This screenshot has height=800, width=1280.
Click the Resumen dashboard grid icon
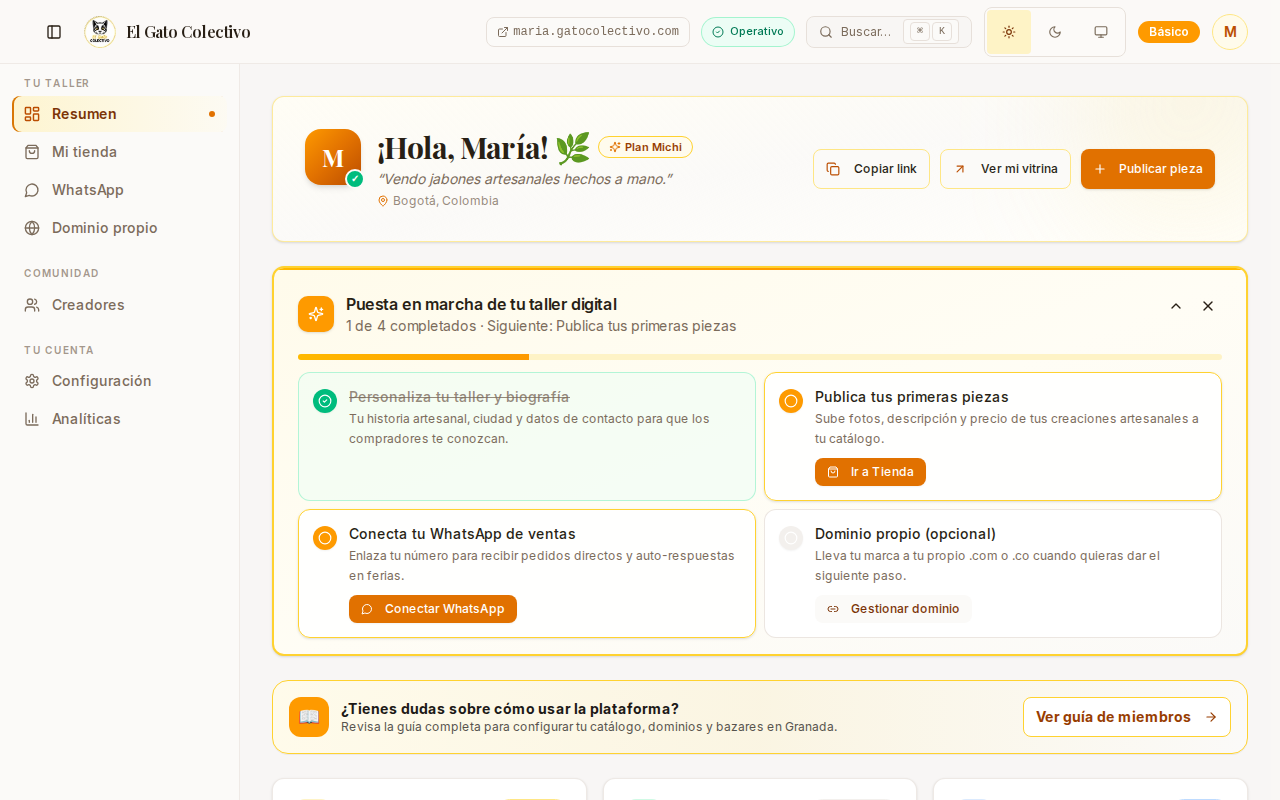click(x=32, y=114)
